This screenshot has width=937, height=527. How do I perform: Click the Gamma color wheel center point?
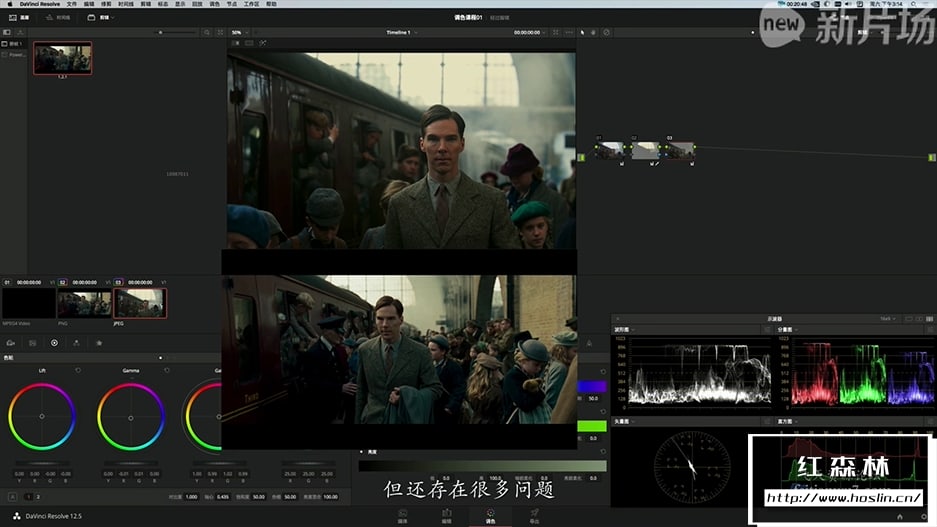click(x=131, y=418)
